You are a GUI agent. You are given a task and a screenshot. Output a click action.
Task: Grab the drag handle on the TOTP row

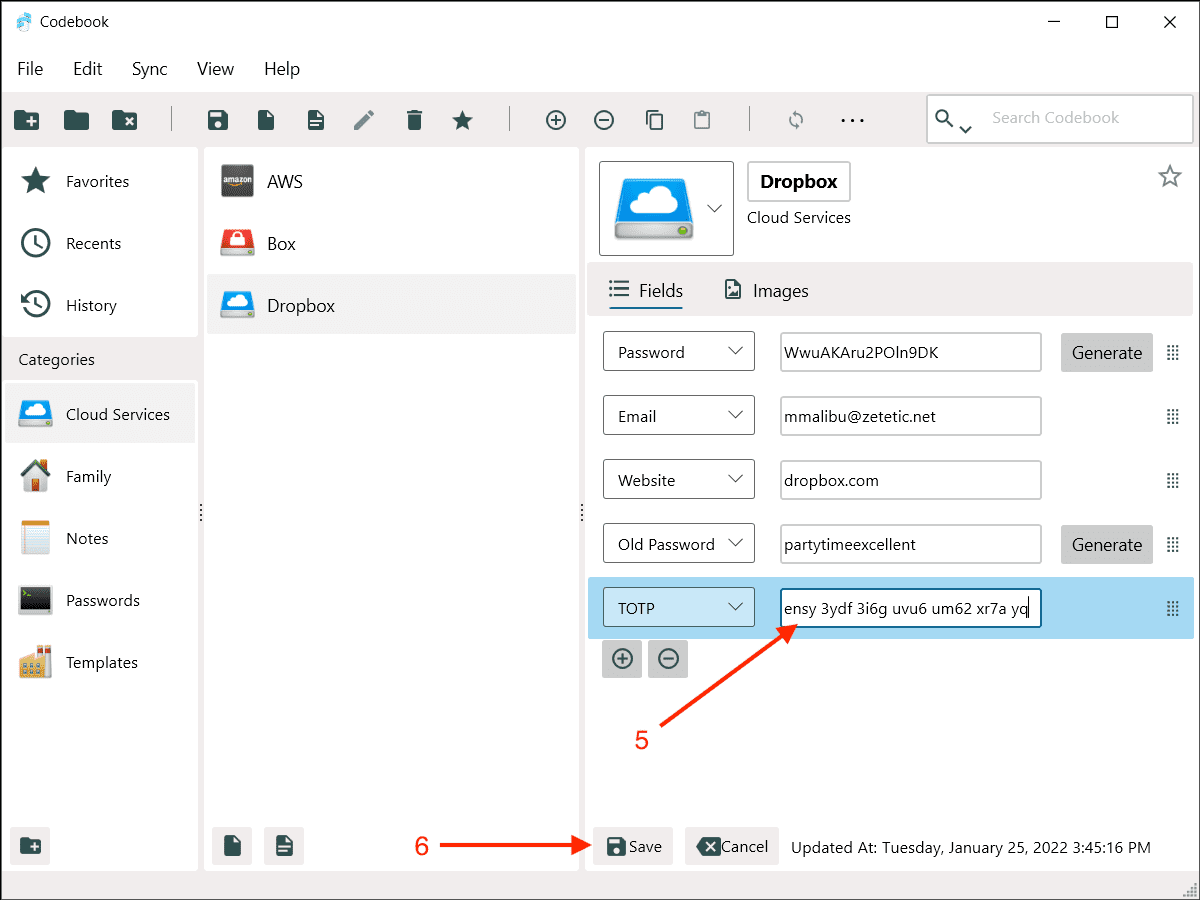pyautogui.click(x=1173, y=608)
